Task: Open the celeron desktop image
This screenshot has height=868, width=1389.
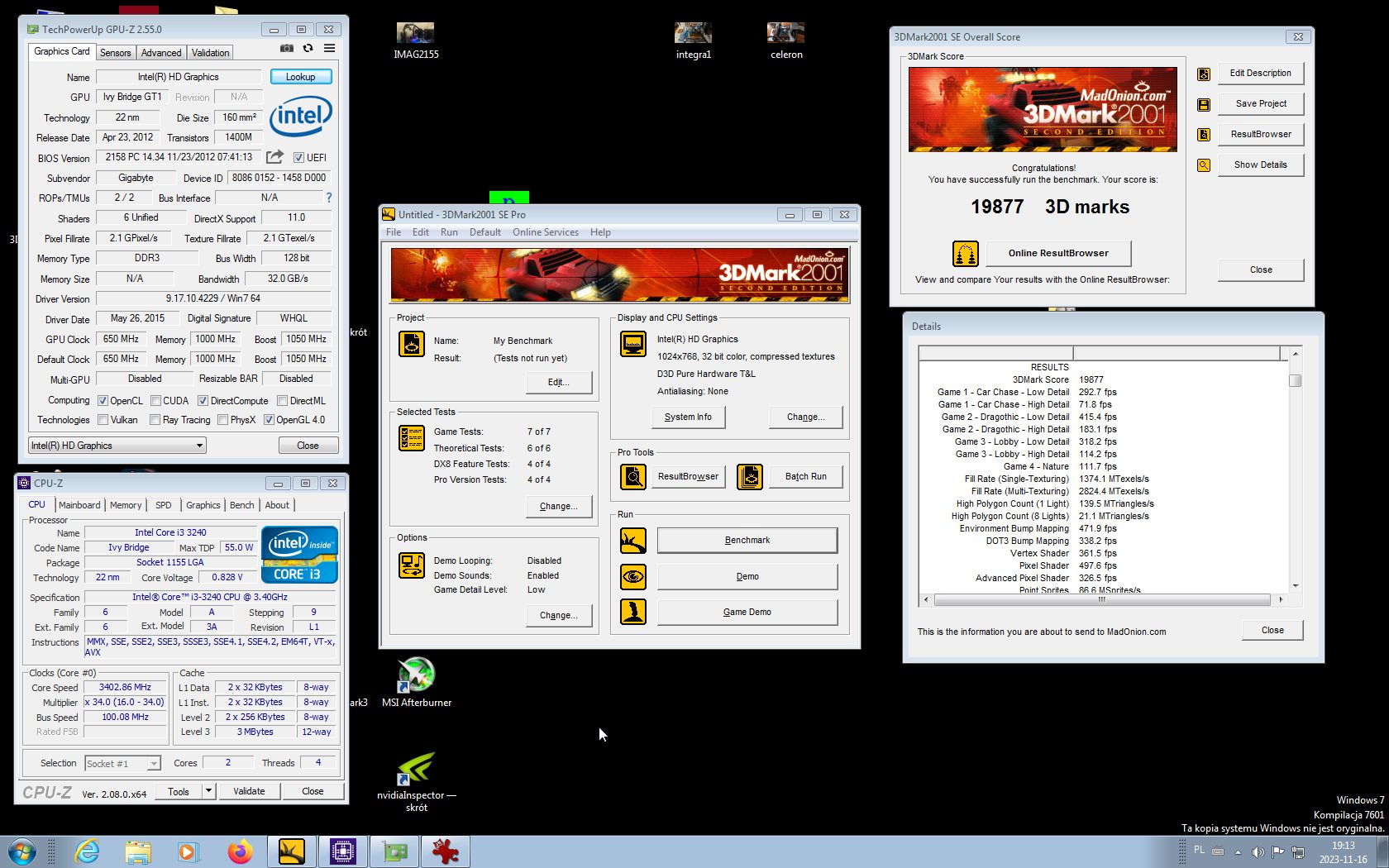Action: pyautogui.click(x=785, y=41)
